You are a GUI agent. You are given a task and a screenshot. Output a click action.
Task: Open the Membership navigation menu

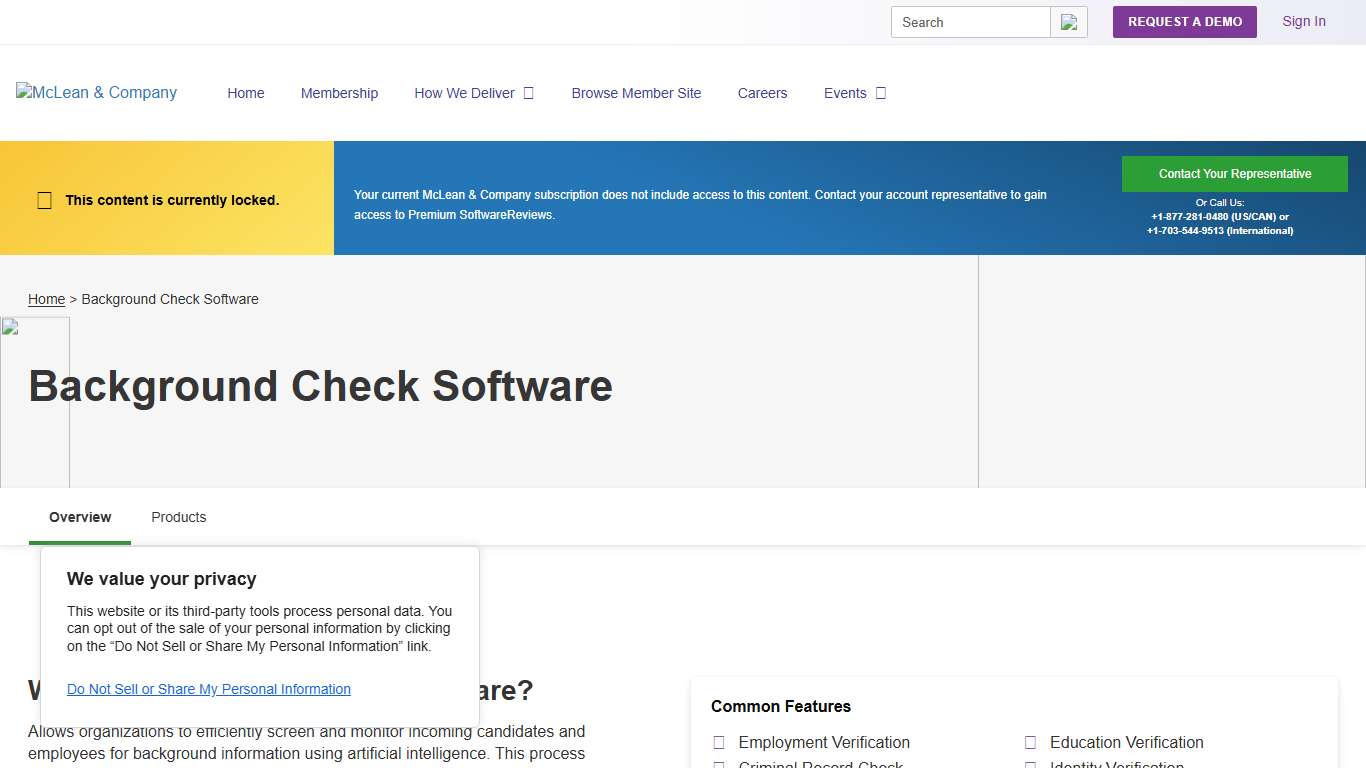pyautogui.click(x=339, y=93)
